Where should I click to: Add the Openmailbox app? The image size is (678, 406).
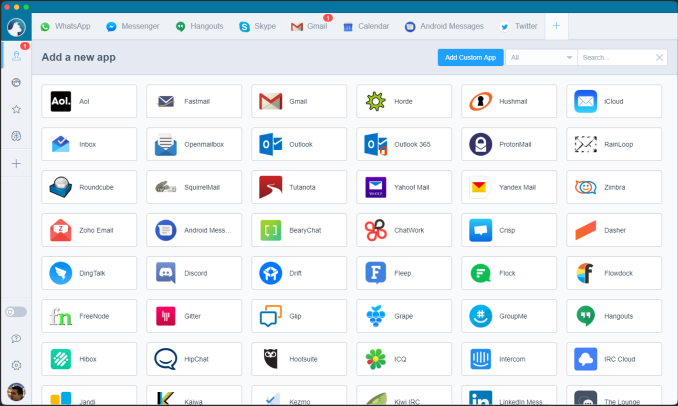[194, 144]
